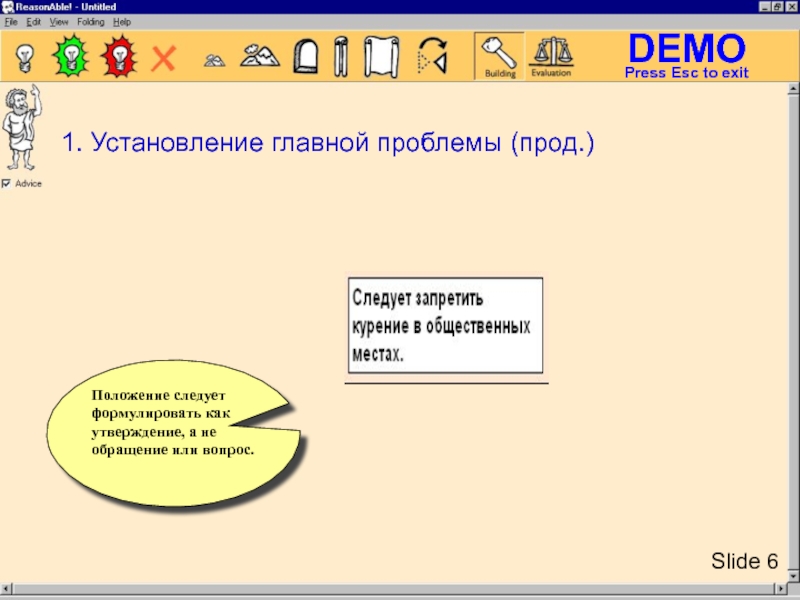The height and width of the screenshot is (600, 800).
Task: Restore the ReasonAble window size
Action: click(777, 7)
